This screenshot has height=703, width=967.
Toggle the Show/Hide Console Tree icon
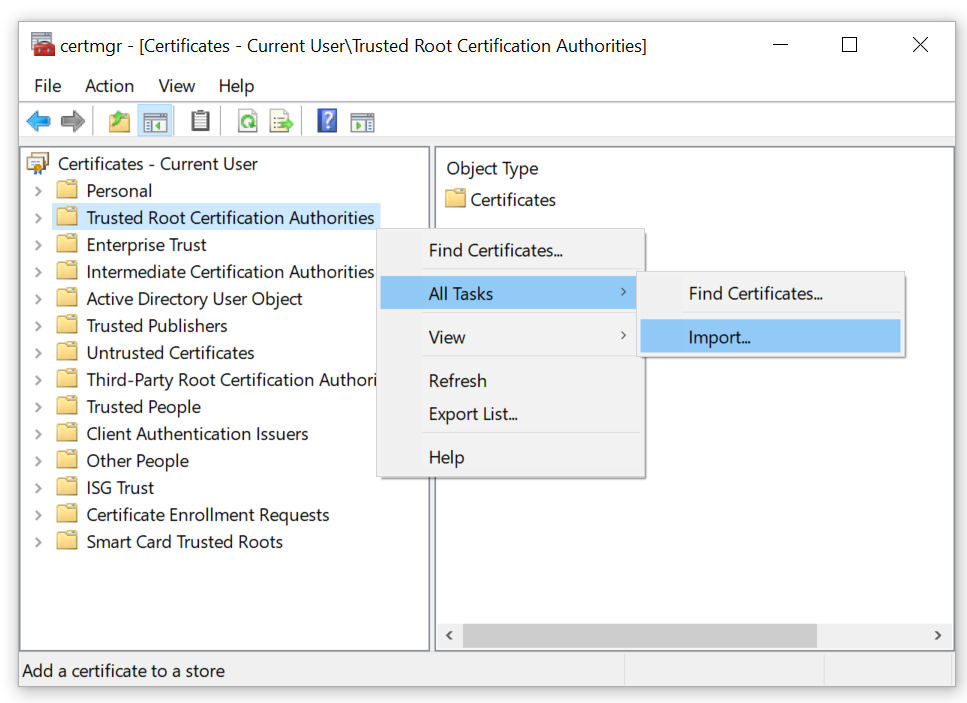pyautogui.click(x=155, y=122)
